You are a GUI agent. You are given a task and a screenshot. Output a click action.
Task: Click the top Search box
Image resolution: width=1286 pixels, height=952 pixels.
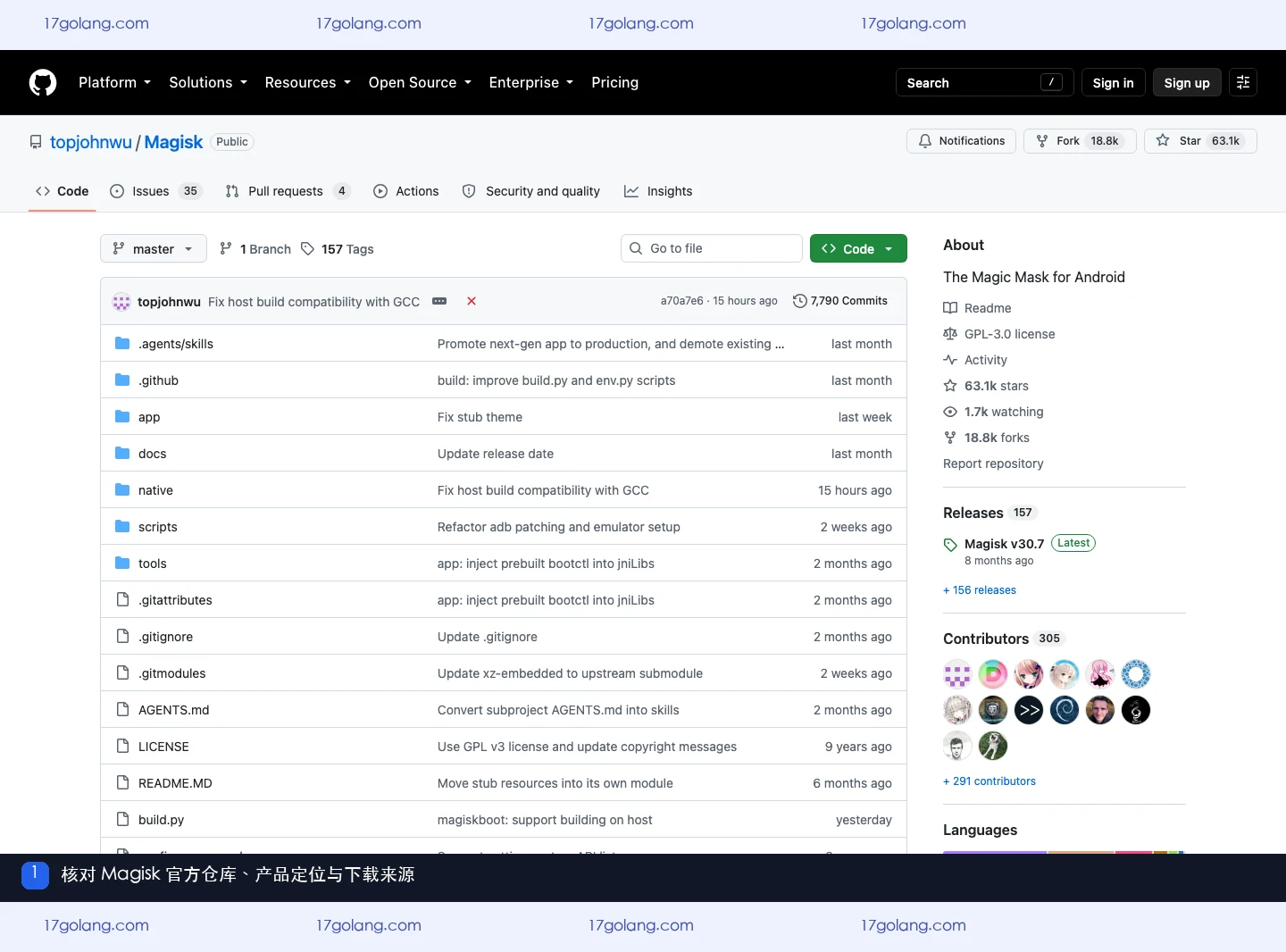pos(985,82)
